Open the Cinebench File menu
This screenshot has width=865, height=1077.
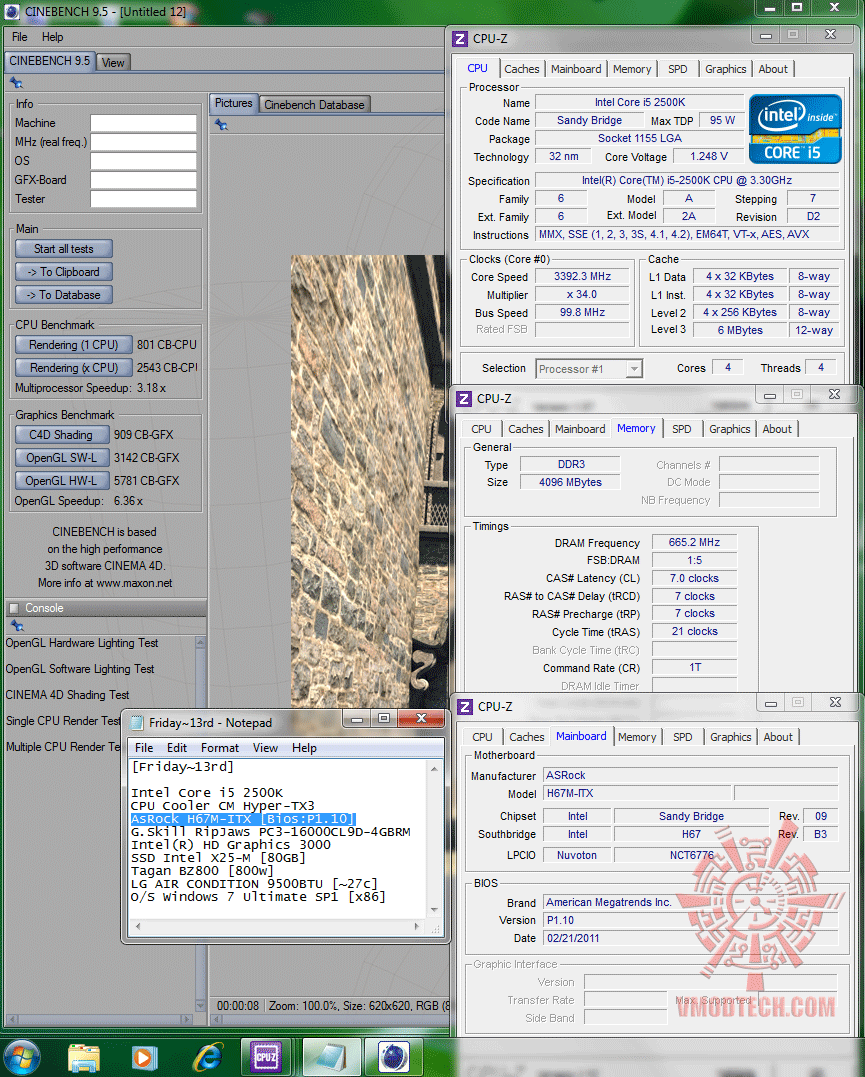[x=20, y=37]
